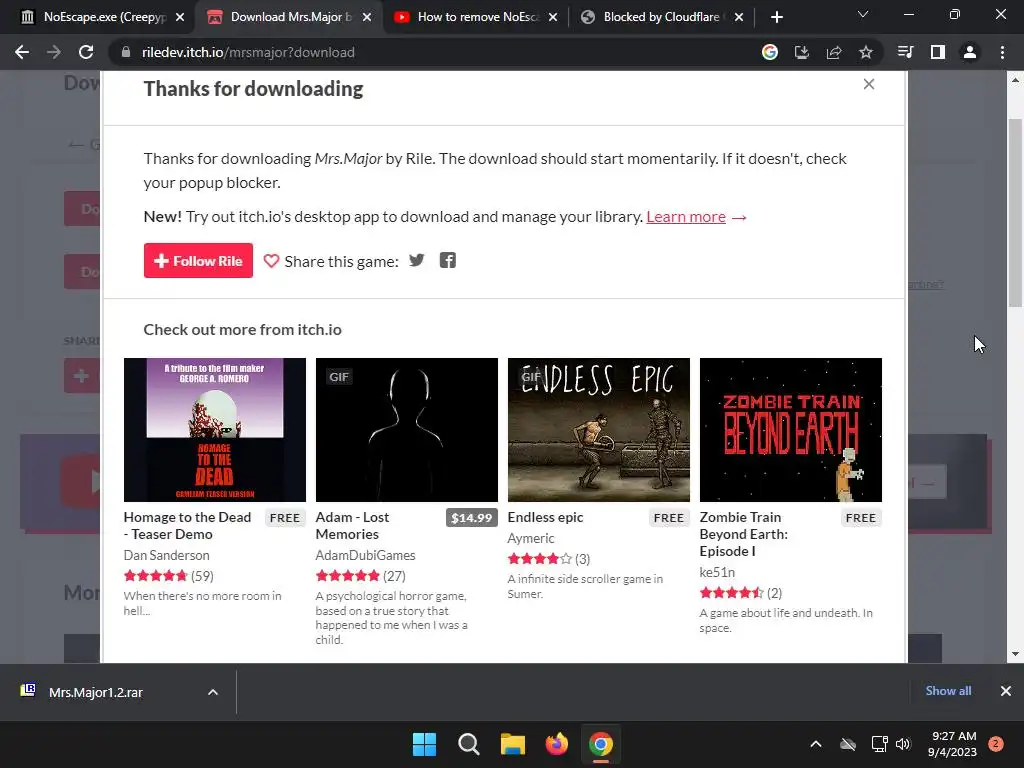The width and height of the screenshot is (1024, 768).
Task: Open Homage to the Dead title link
Action: click(187, 526)
